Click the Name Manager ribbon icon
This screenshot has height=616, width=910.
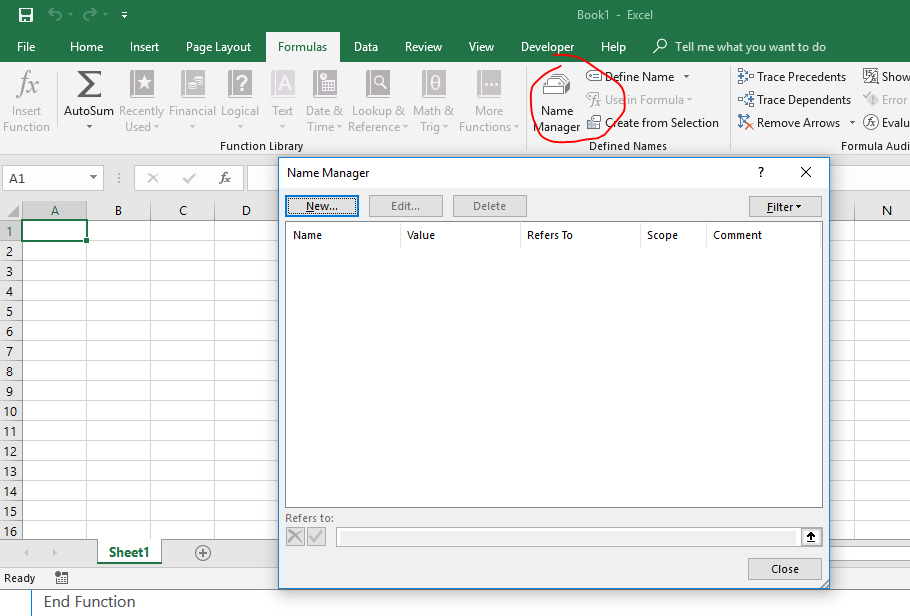coord(557,87)
